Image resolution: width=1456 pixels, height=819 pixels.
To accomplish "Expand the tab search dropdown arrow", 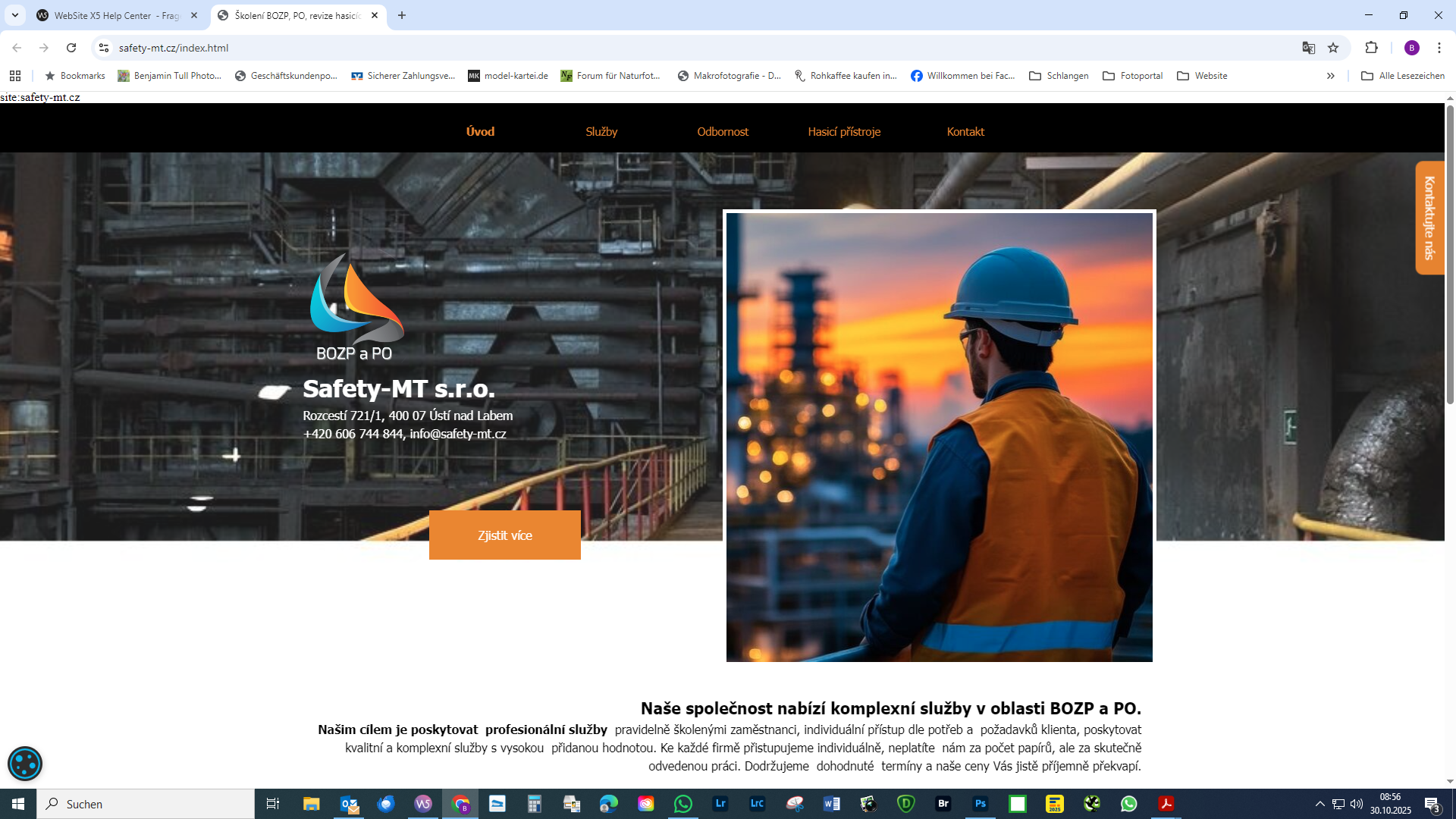I will pos(14,15).
